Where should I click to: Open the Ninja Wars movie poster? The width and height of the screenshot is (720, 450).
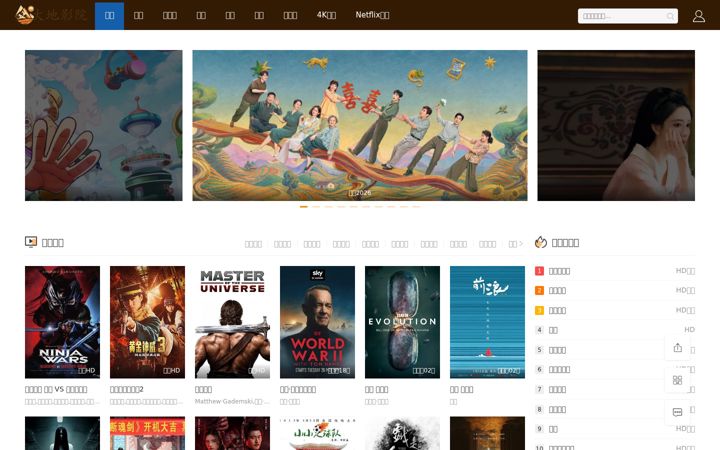tap(62, 322)
